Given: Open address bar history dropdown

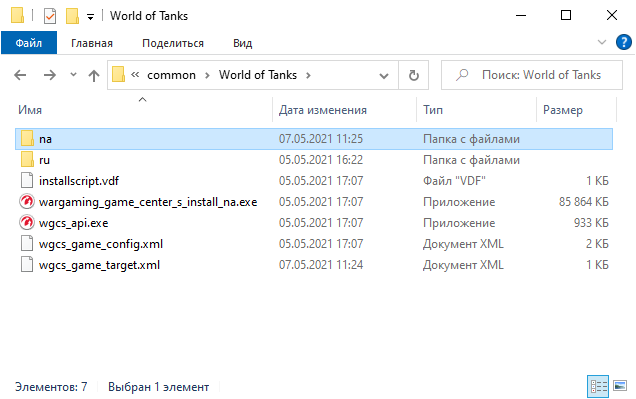Looking at the screenshot, I should point(384,75).
